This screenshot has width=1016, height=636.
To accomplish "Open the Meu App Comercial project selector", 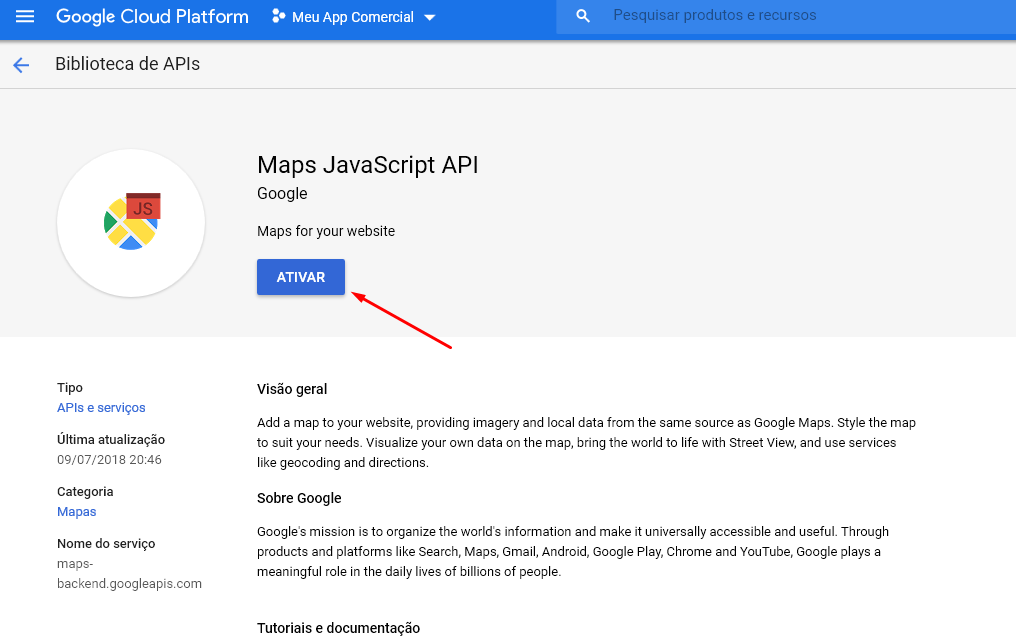I will [x=354, y=17].
